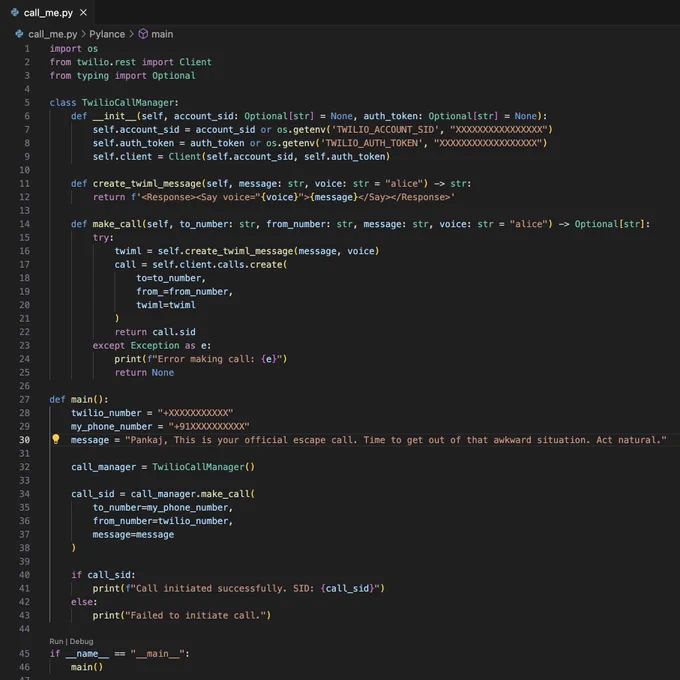This screenshot has height=680, width=680.
Task: Click the Run code lens link
Action: (56, 641)
